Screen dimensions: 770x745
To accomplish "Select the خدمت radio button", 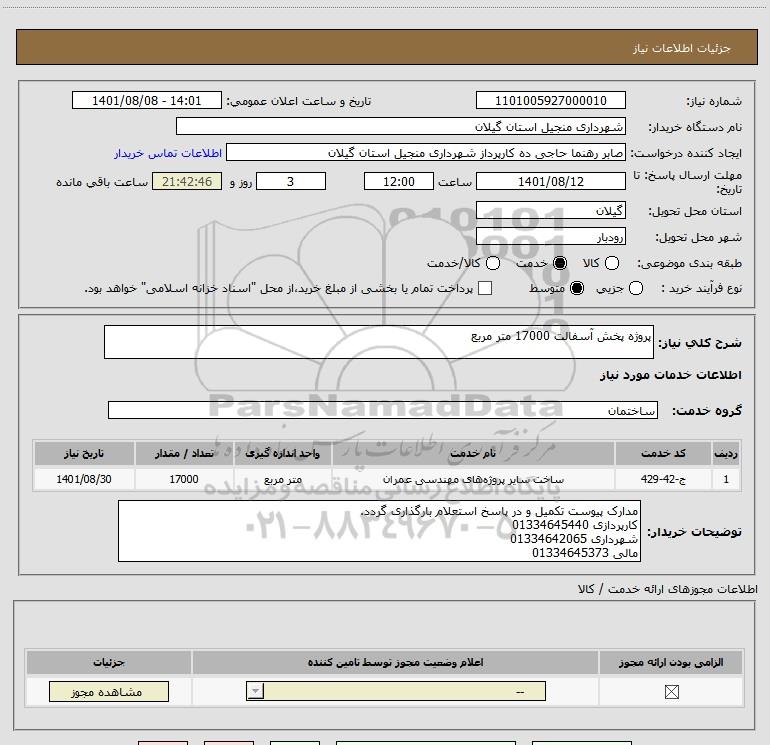I will pyautogui.click(x=559, y=263).
